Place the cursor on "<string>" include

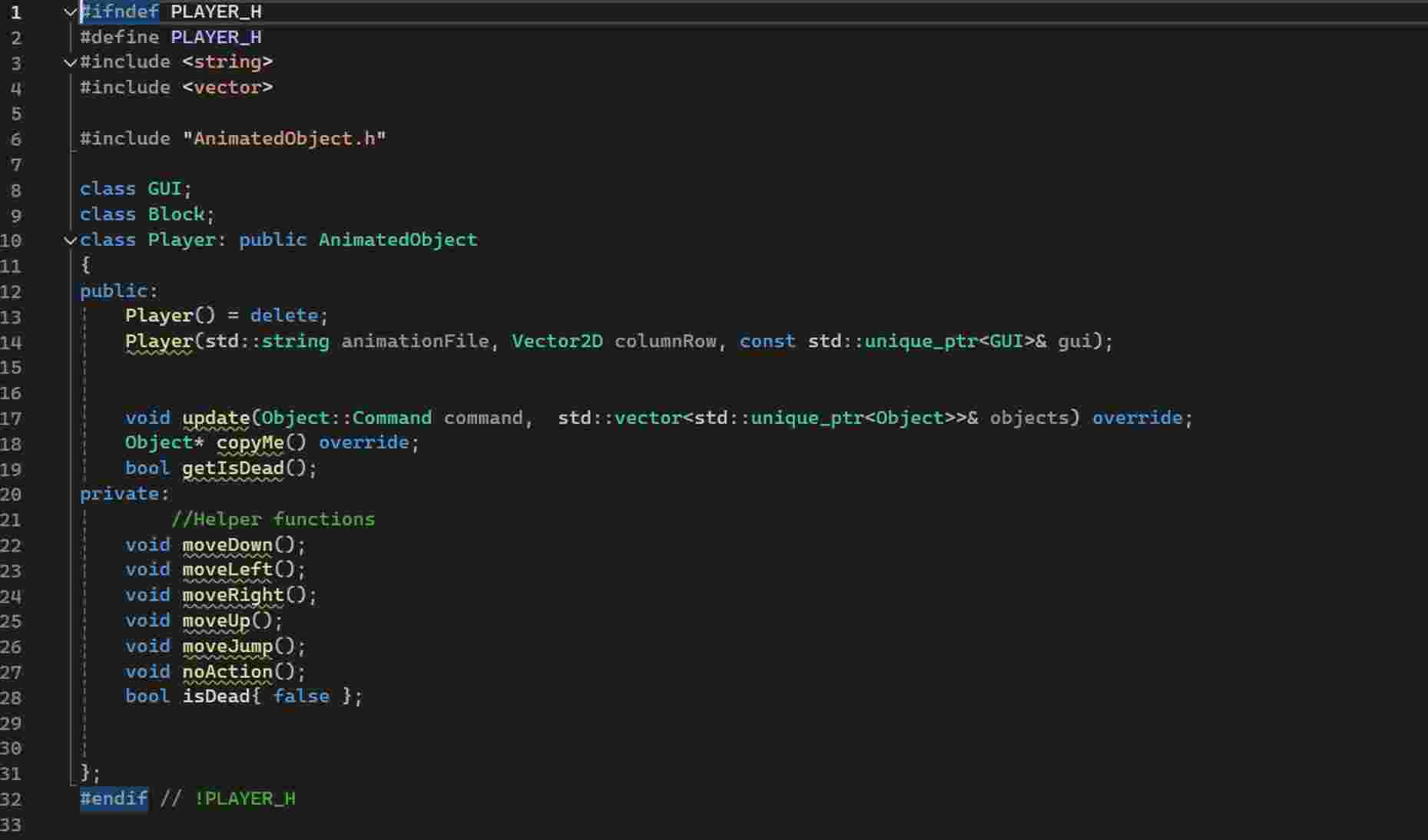tap(227, 62)
